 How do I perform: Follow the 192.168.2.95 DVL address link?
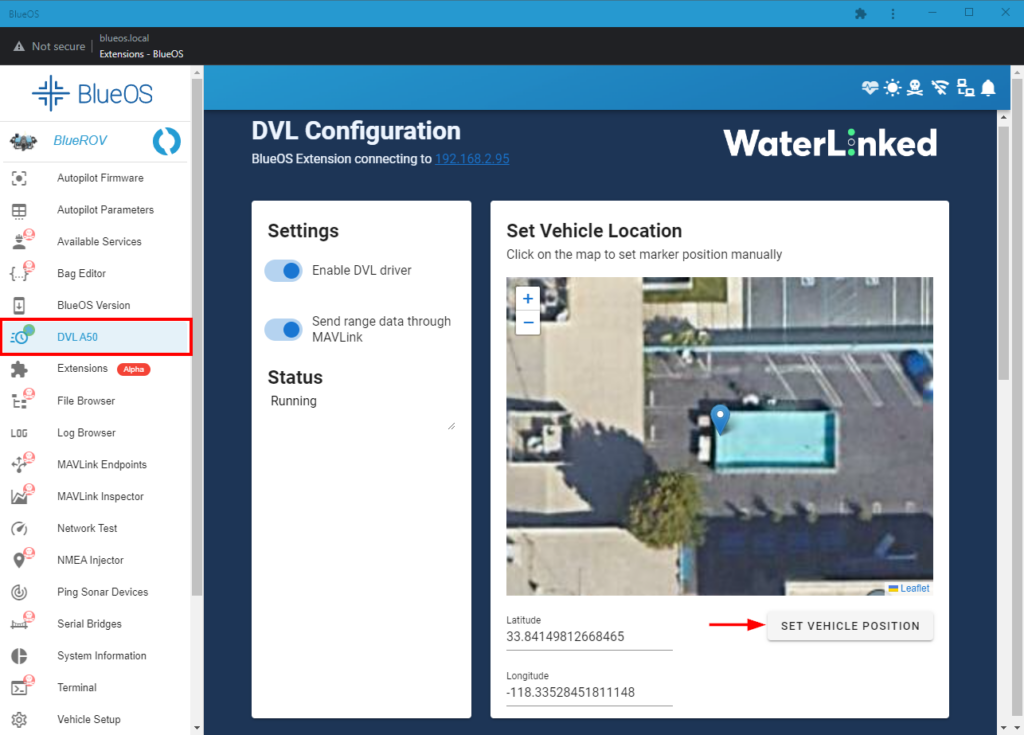click(x=472, y=159)
